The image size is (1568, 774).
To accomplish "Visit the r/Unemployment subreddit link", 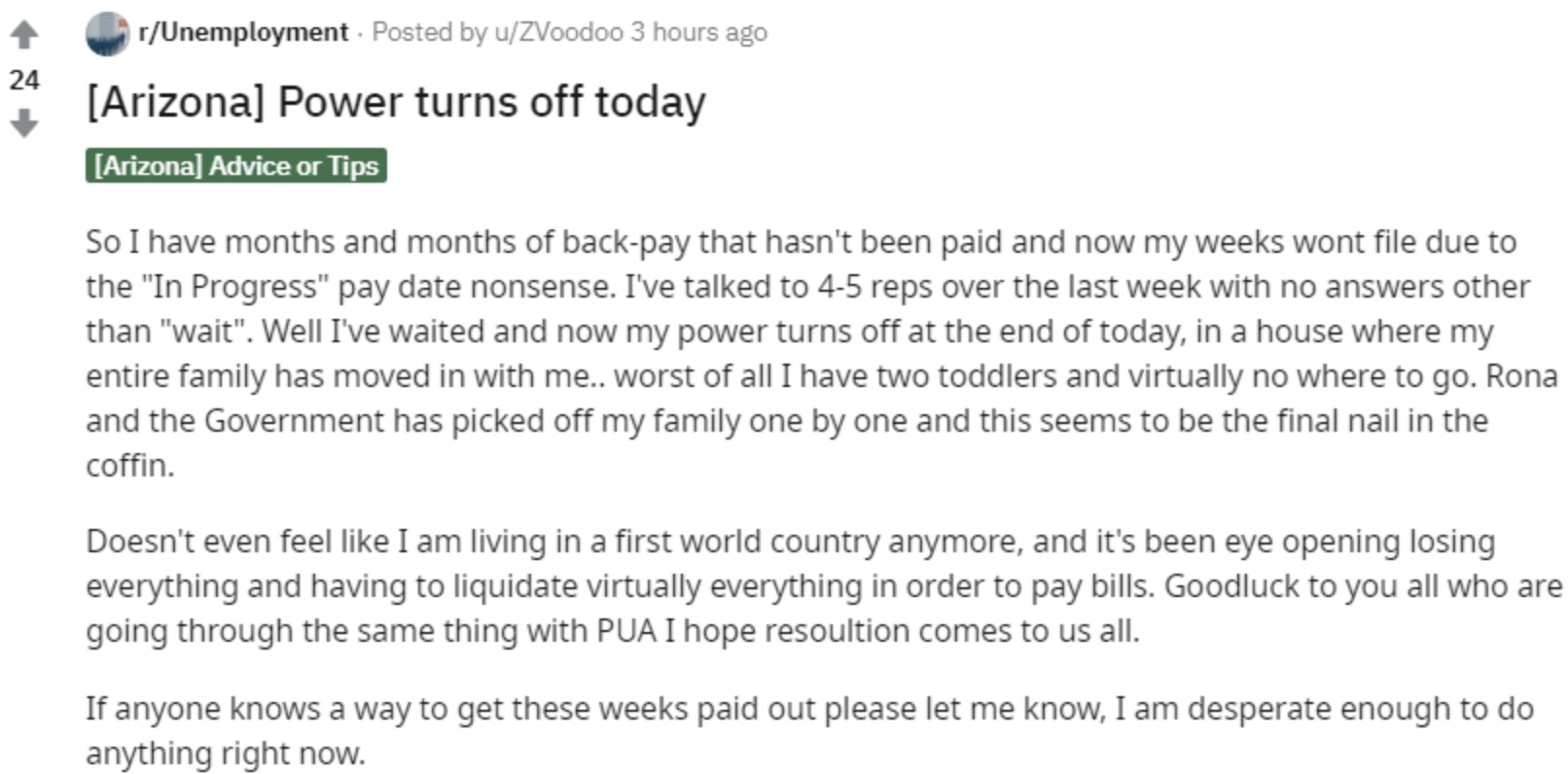I will pyautogui.click(x=243, y=32).
